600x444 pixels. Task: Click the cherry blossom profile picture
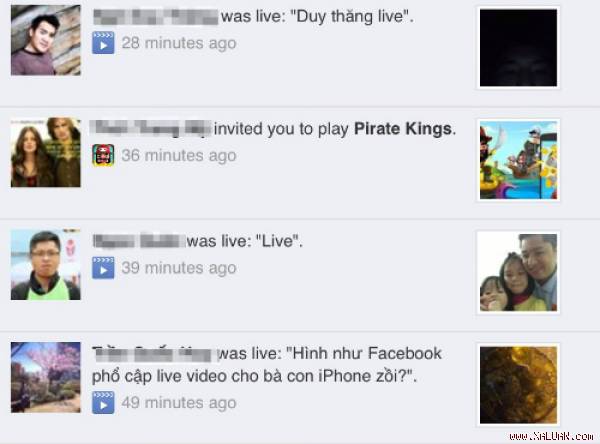[46, 377]
